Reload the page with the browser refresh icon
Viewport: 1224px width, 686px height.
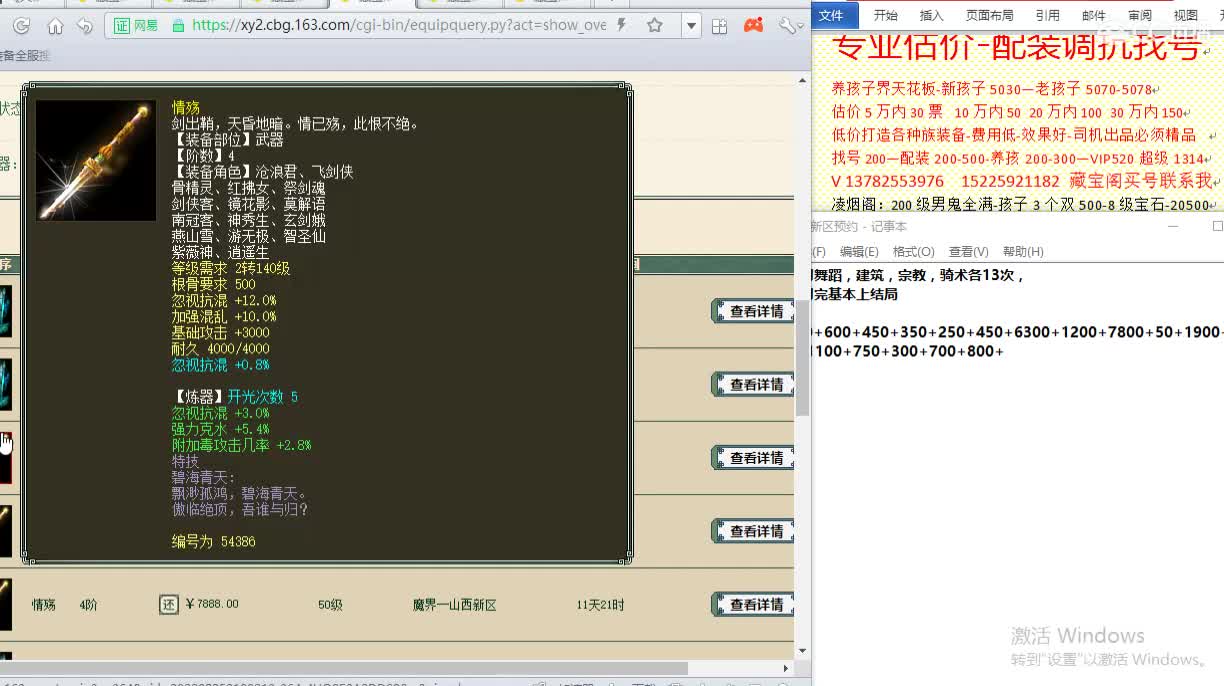click(21, 26)
